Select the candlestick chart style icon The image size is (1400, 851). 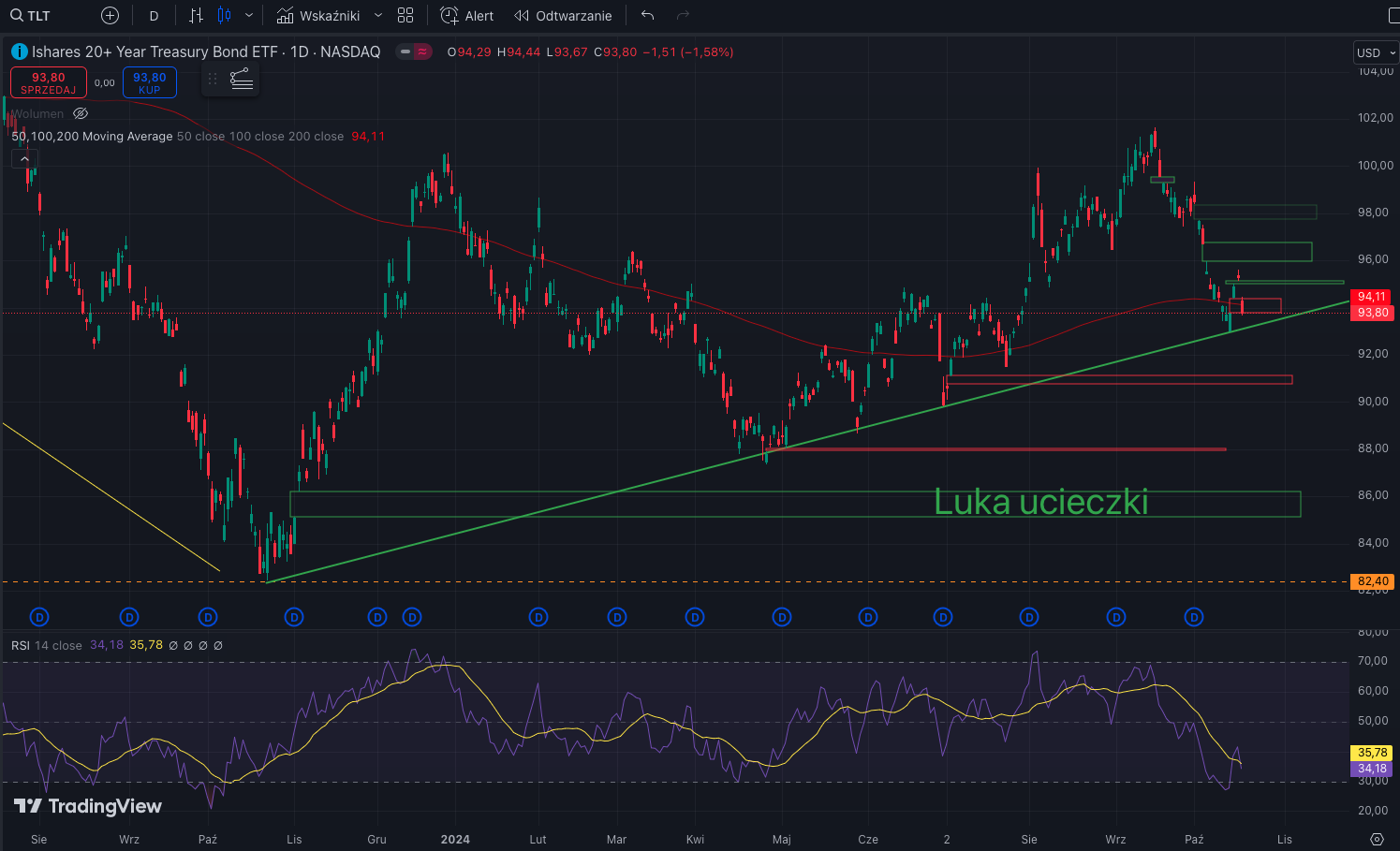224,16
